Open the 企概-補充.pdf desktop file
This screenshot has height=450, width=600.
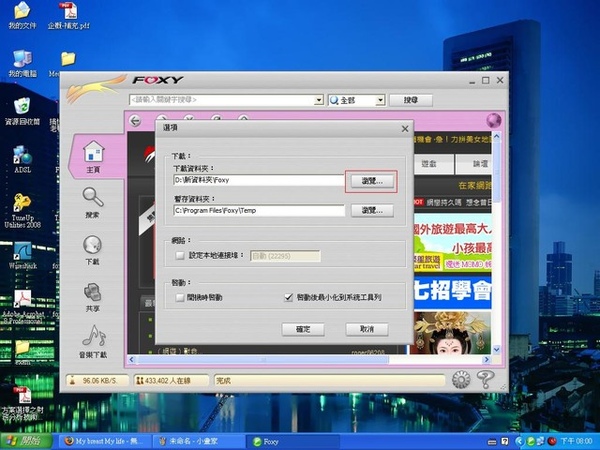[68, 15]
